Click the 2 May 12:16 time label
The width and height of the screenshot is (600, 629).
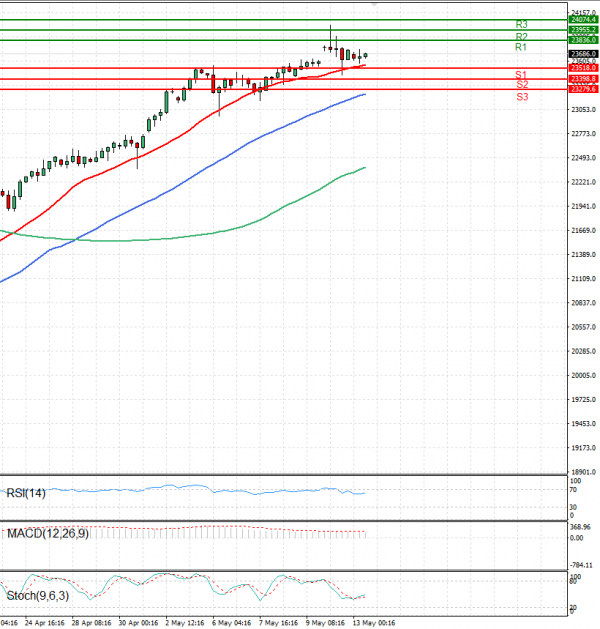185,623
